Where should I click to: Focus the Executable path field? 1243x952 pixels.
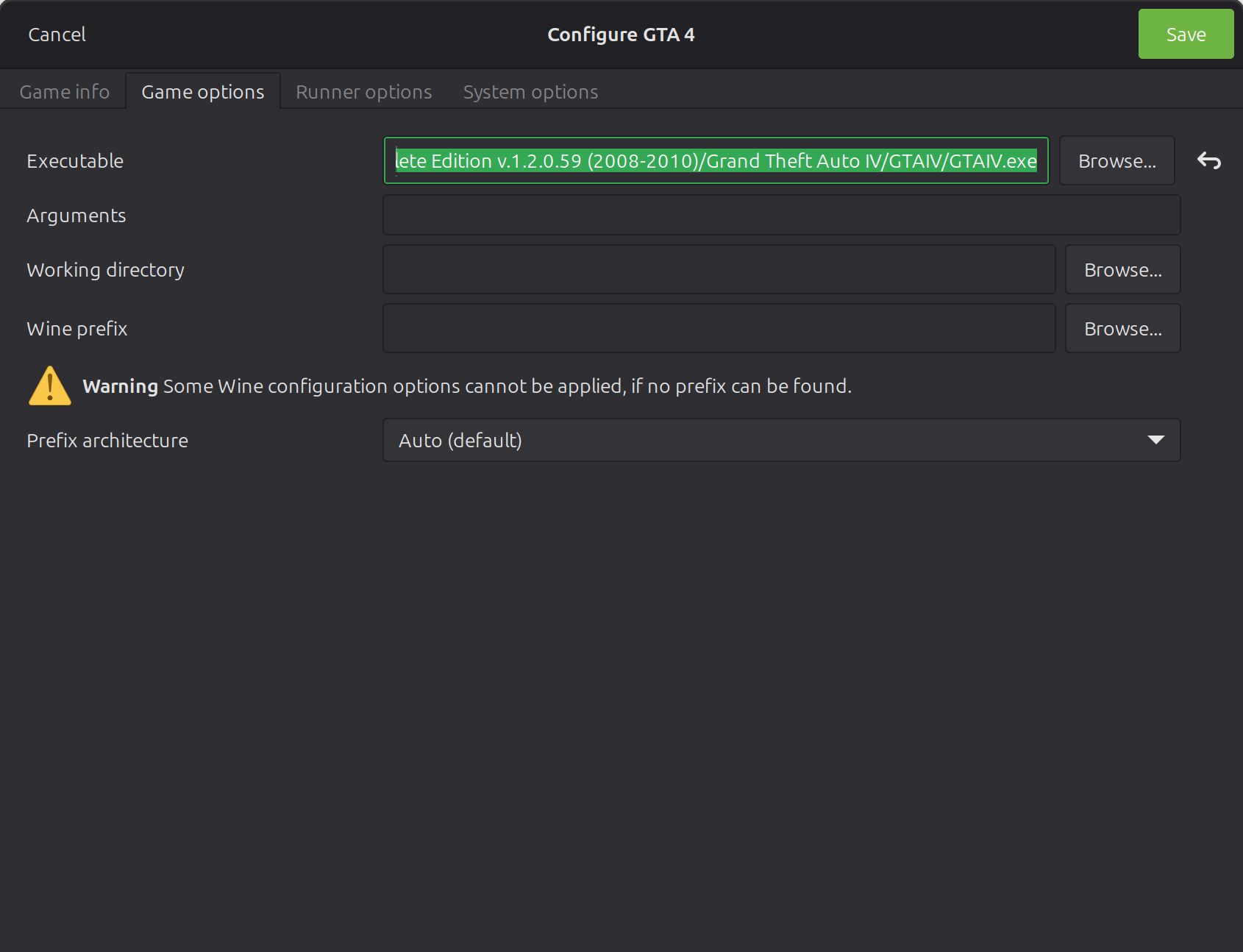(716, 160)
